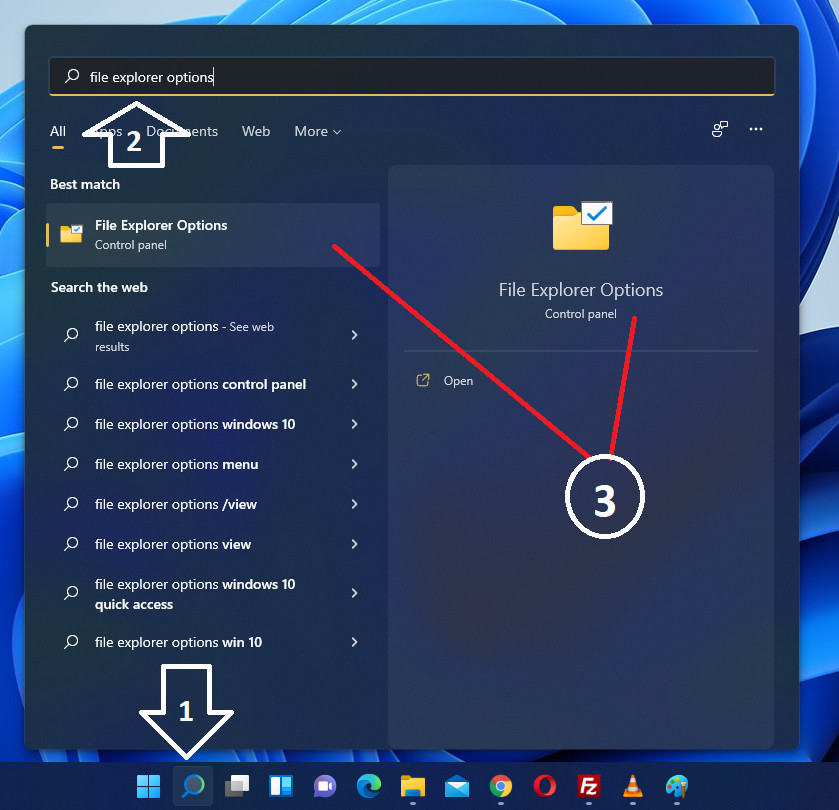Open the ellipsis options menu
The width and height of the screenshot is (839, 810).
[x=755, y=129]
